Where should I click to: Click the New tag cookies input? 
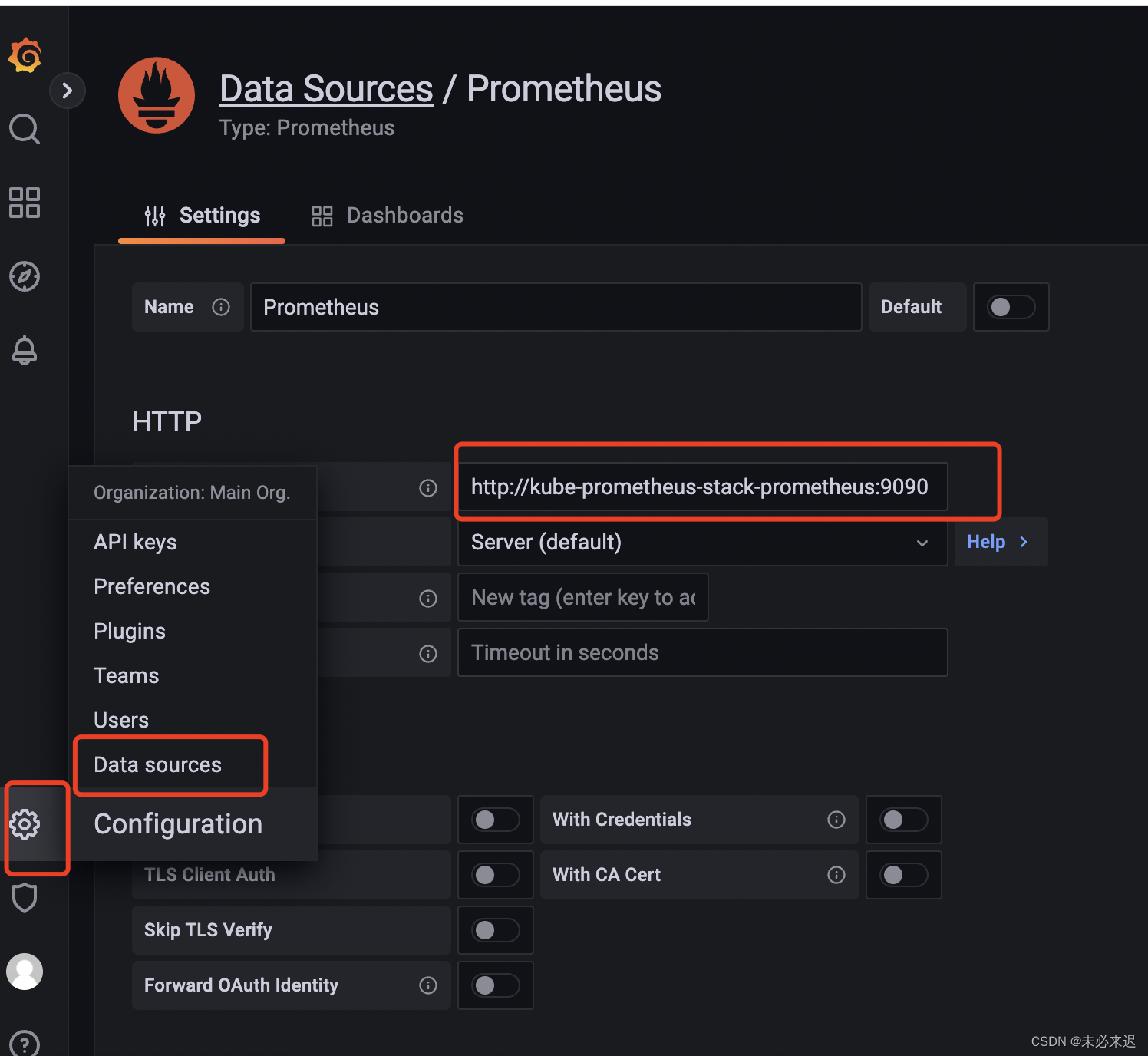click(x=582, y=597)
